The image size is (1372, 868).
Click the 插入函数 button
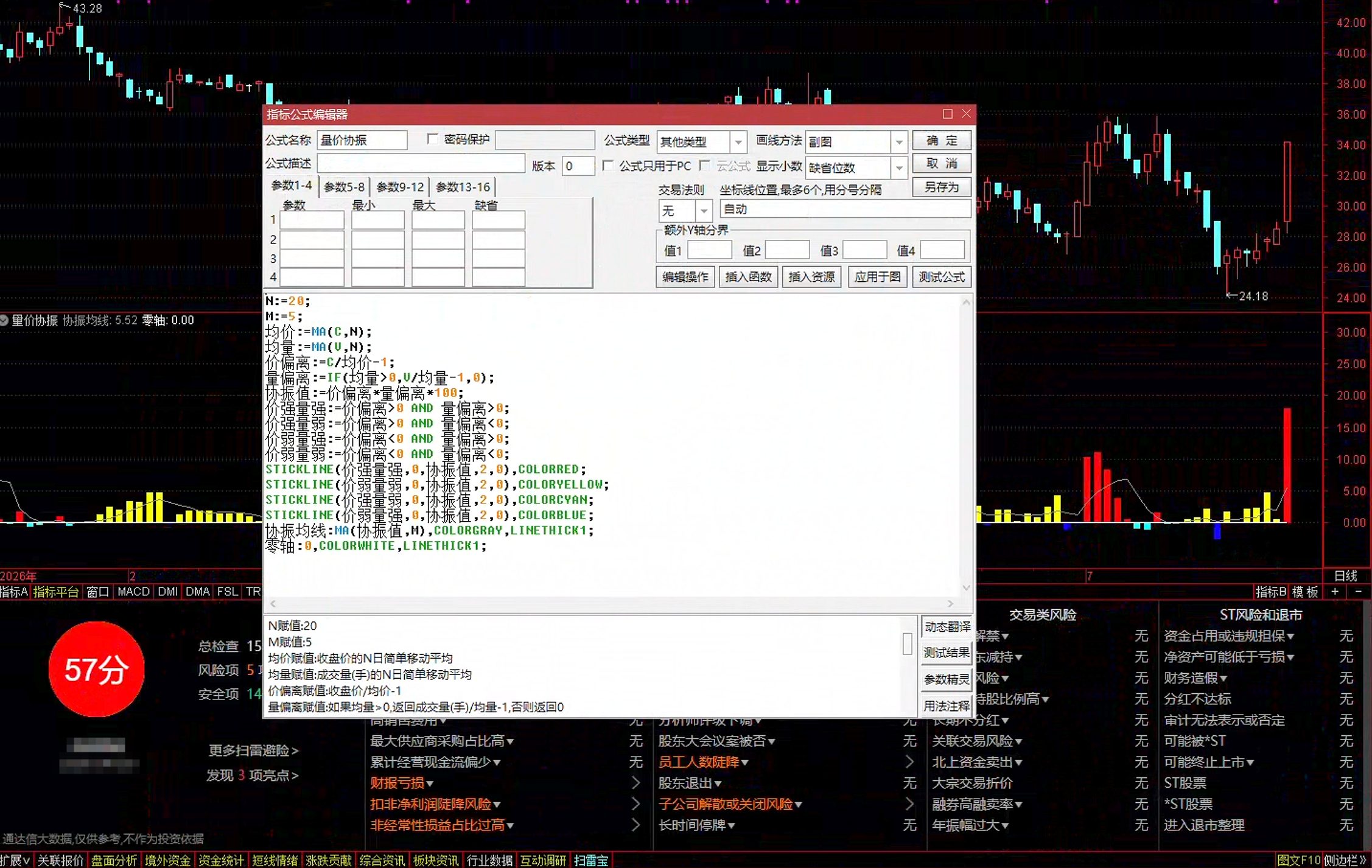pos(748,277)
